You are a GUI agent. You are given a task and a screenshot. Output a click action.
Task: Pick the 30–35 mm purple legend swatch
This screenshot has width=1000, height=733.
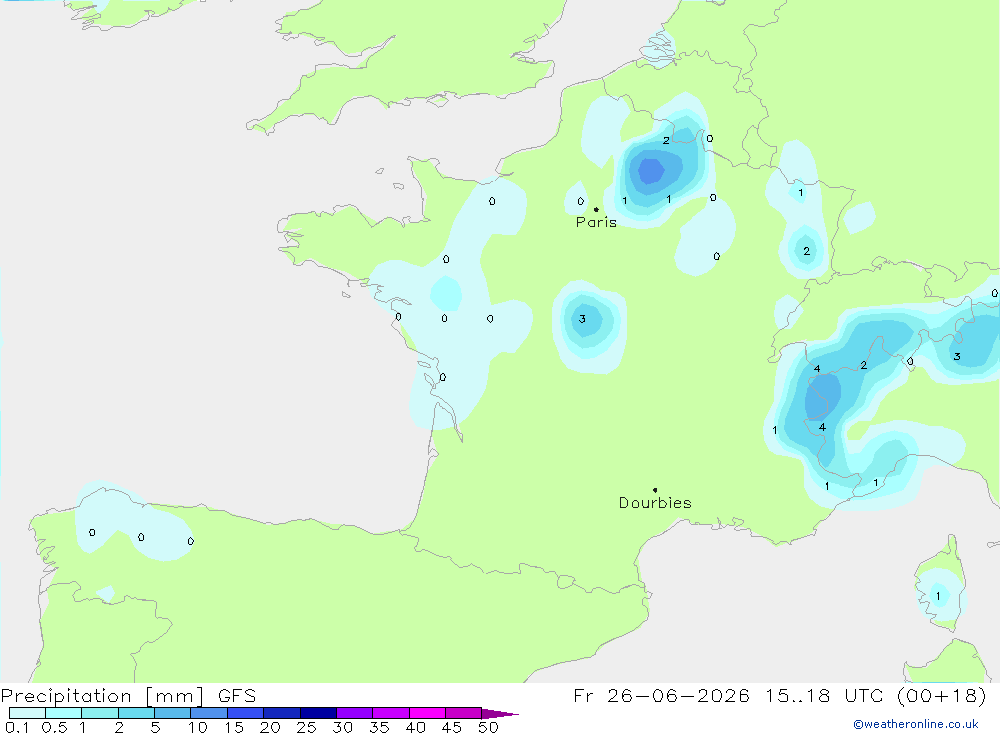point(355,713)
